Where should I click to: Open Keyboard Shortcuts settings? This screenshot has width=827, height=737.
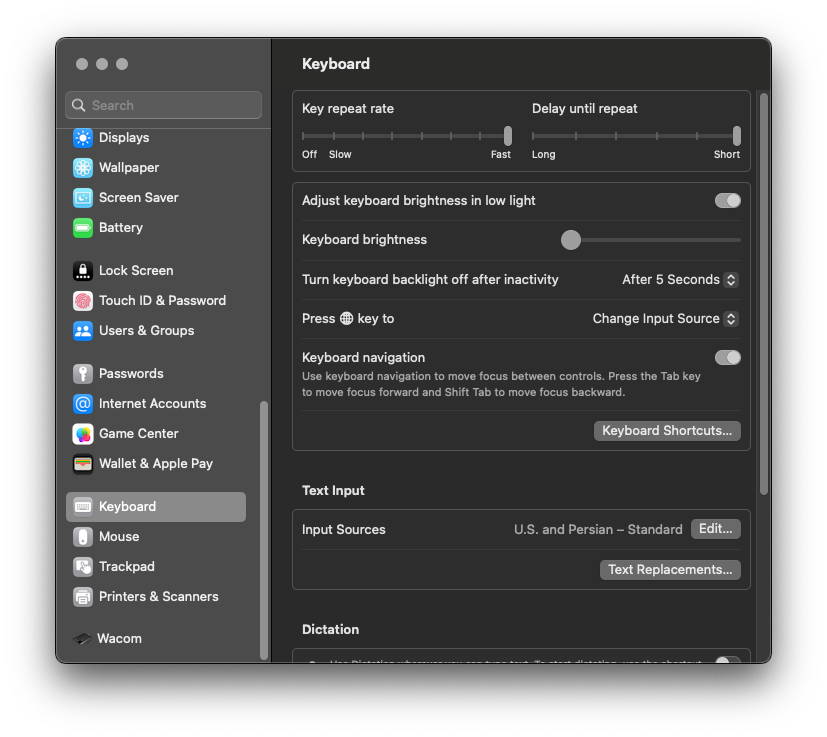click(666, 430)
